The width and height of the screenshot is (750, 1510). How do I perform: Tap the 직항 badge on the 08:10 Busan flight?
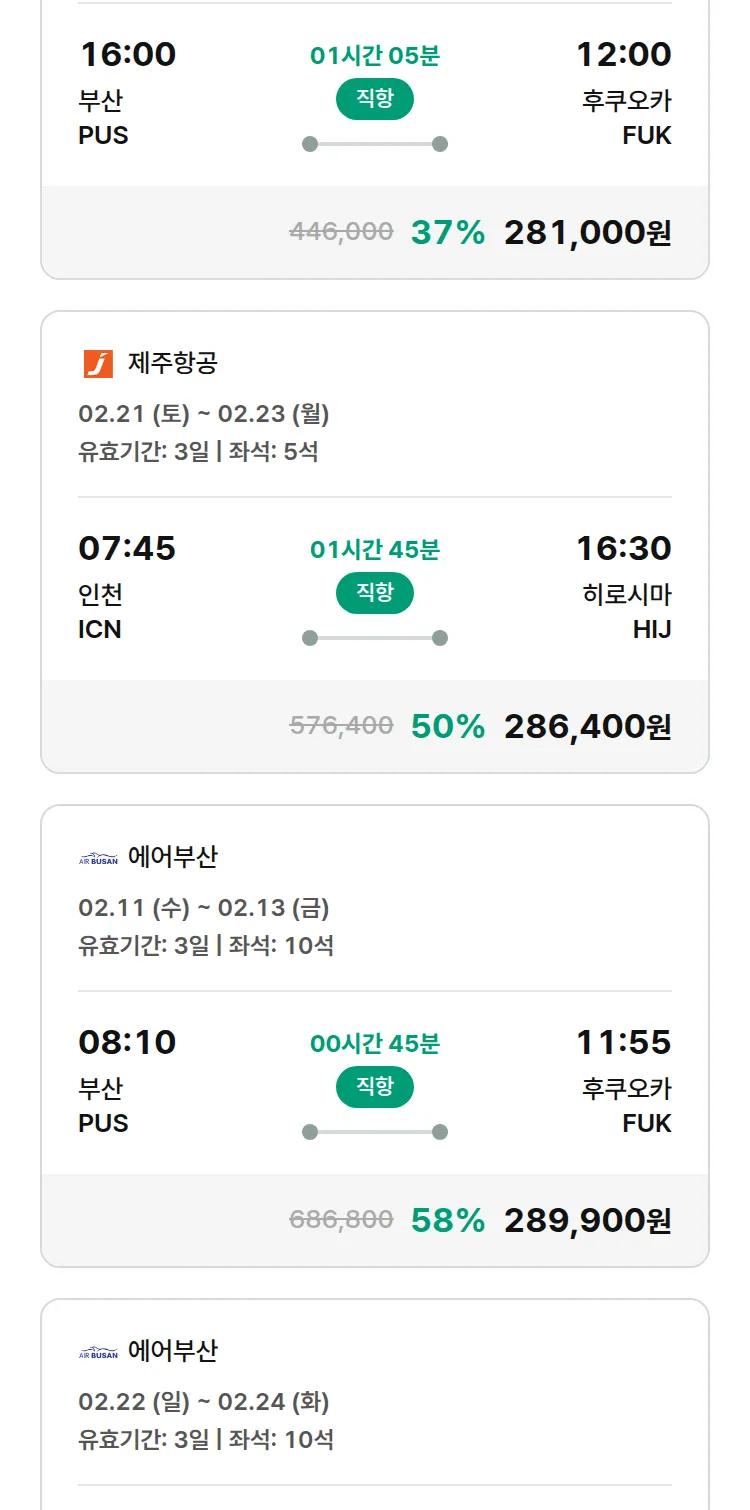(x=375, y=1087)
